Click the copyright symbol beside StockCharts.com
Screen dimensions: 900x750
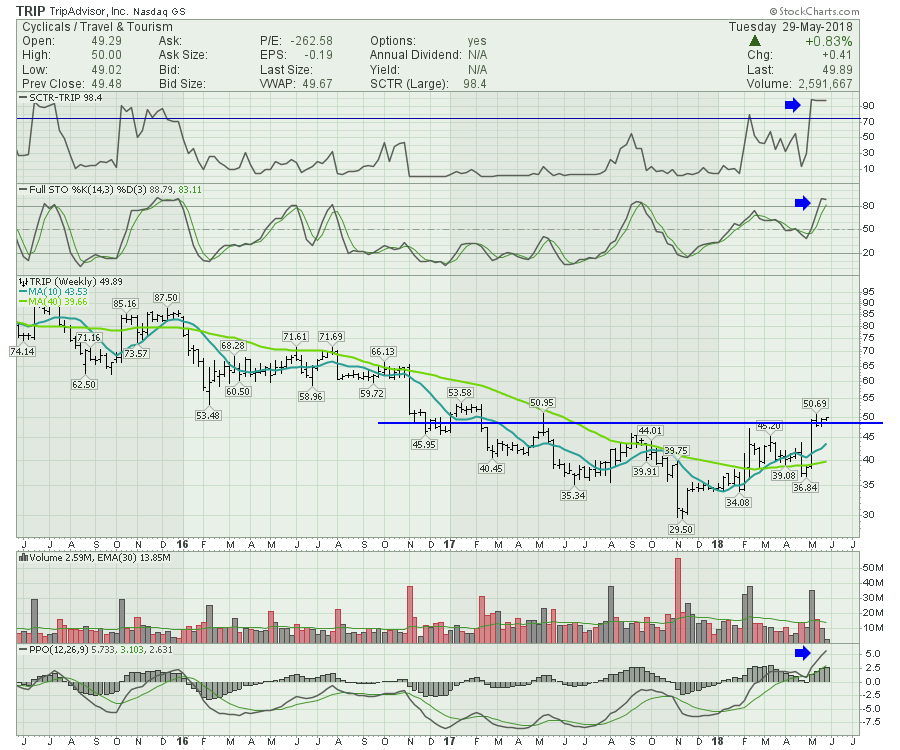pyautogui.click(x=773, y=11)
